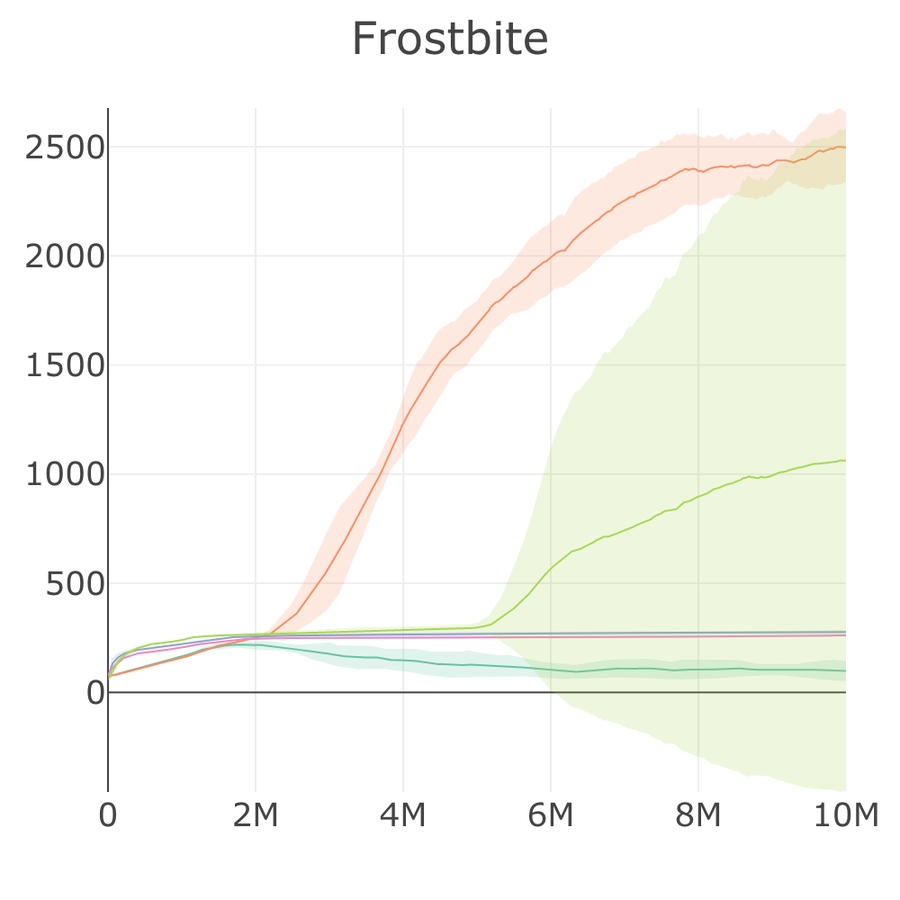
Task: Select the 6M x-axis tick label
Action: click(550, 815)
